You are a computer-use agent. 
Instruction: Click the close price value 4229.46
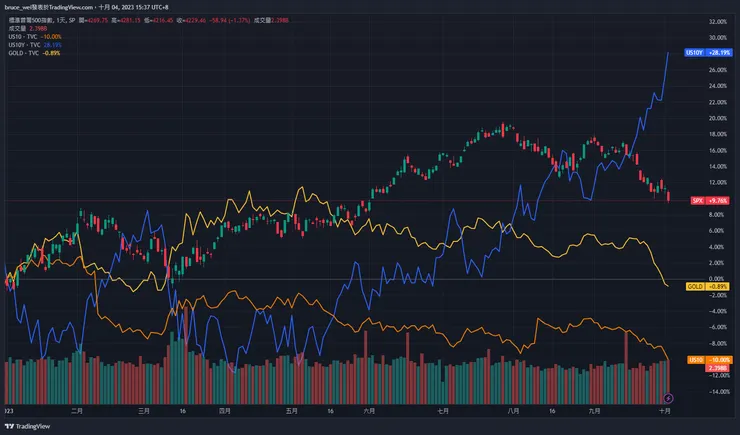194,20
